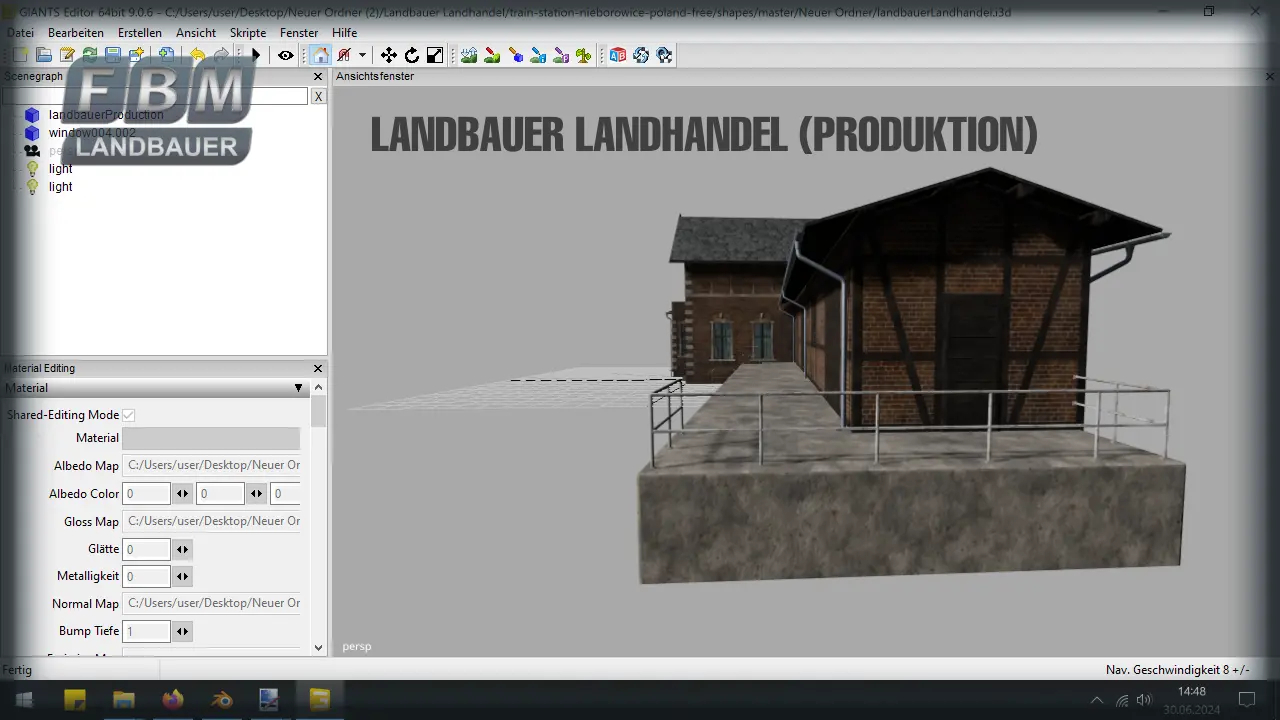
Task: Select the green tree placement tool
Action: click(584, 55)
